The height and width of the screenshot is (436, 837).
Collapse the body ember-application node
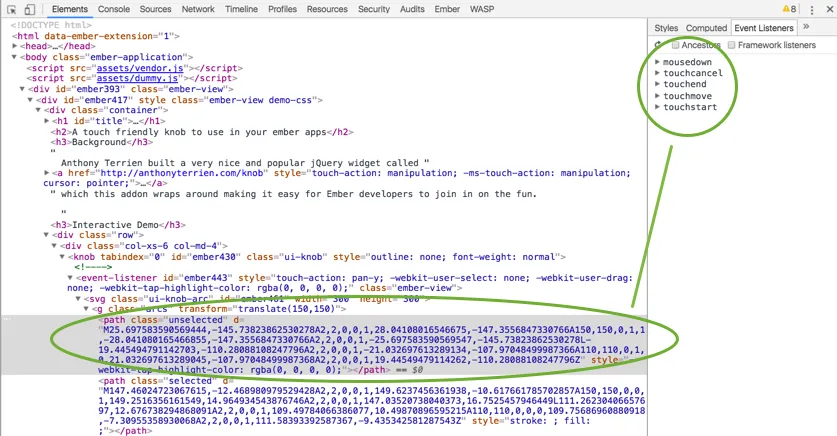click(x=15, y=57)
